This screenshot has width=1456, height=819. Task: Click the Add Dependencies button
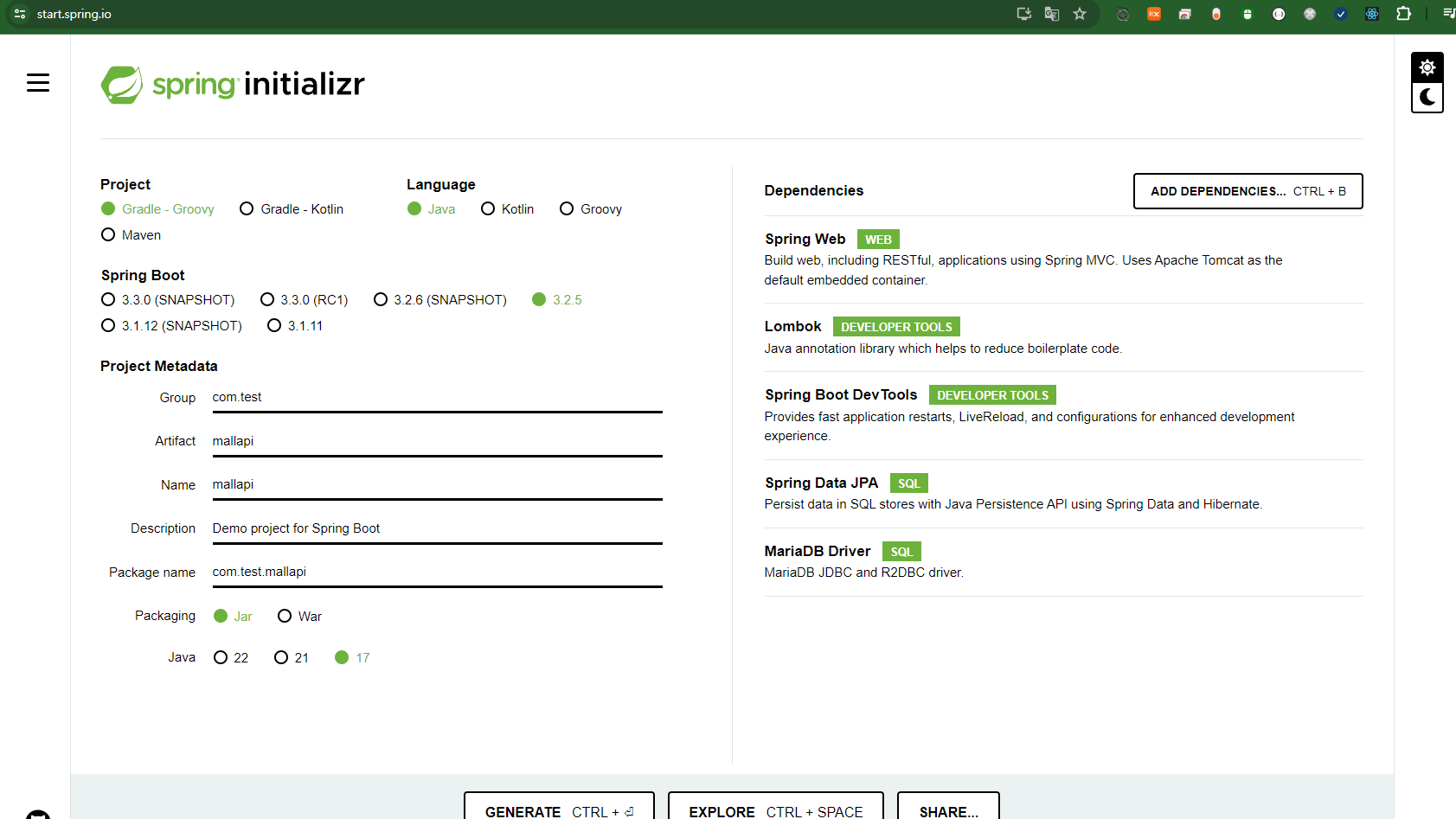1248,191
